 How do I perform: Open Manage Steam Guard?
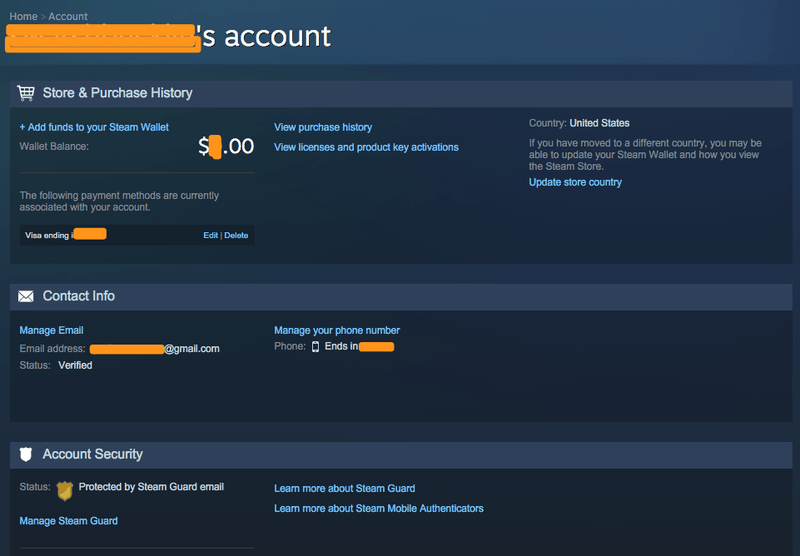point(68,521)
